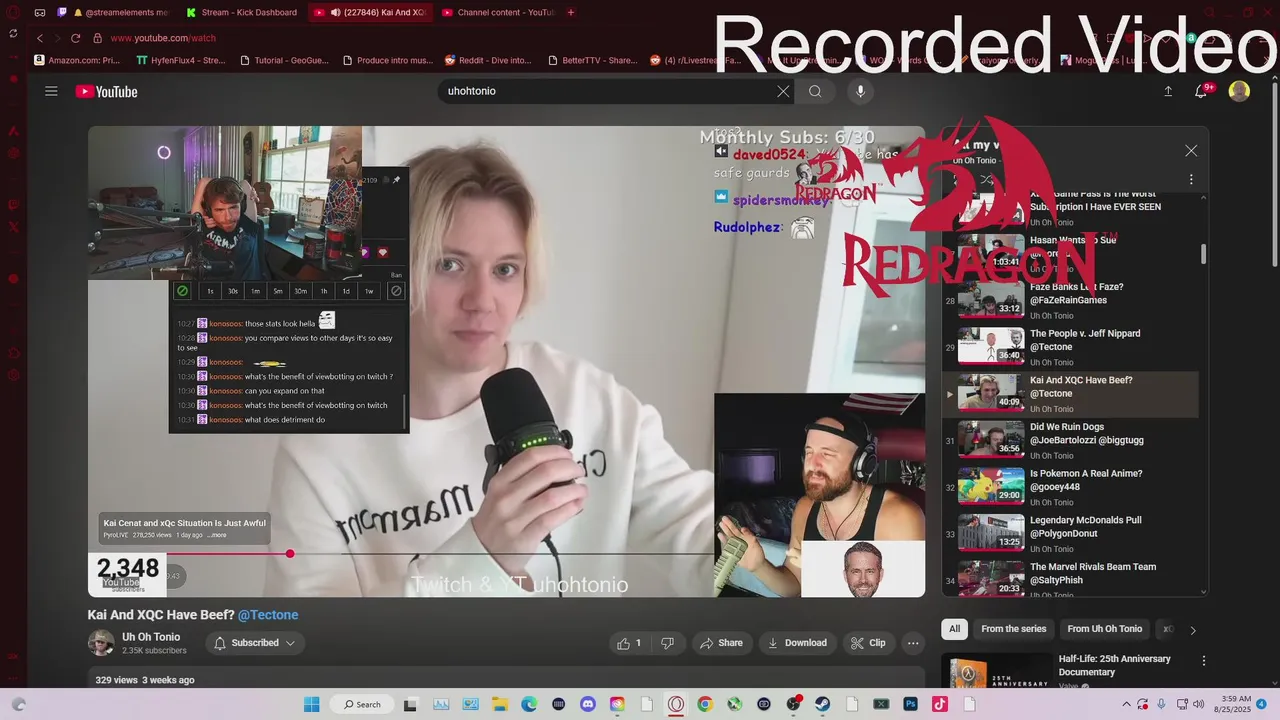Viewport: 1280px width, 720px height.
Task: Open the Twitch pinned tab icon
Action: 62,12
